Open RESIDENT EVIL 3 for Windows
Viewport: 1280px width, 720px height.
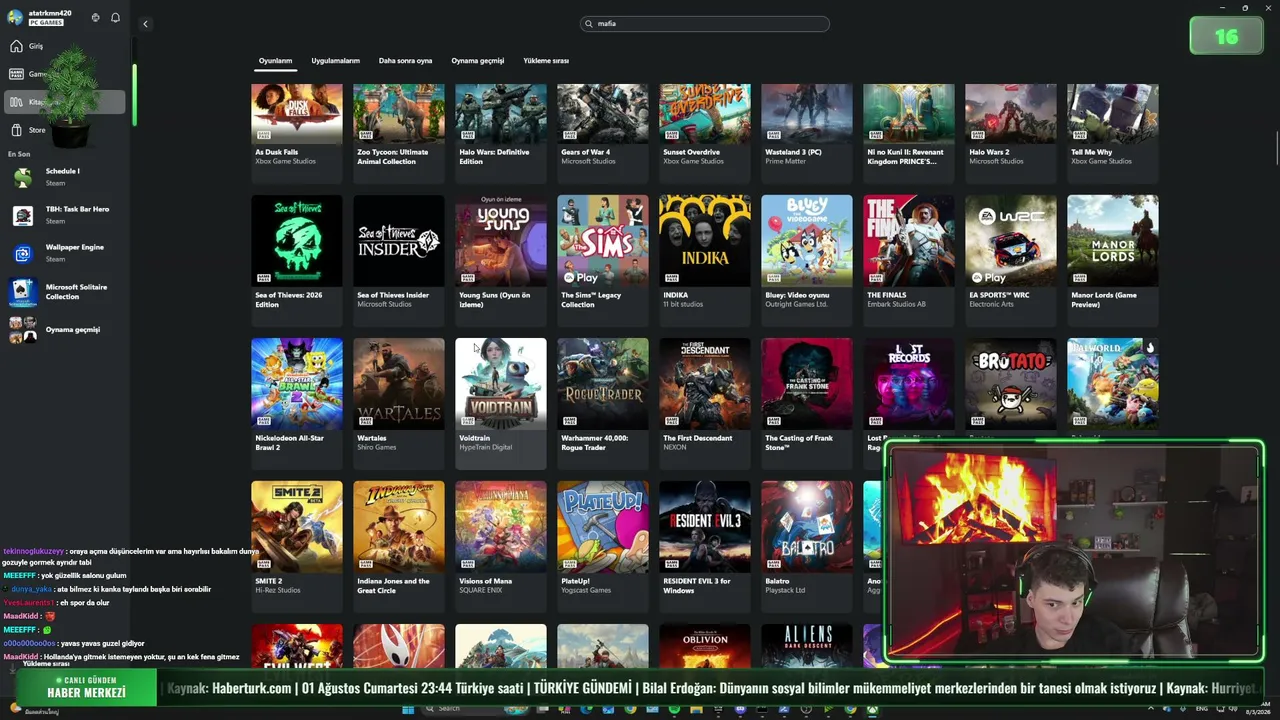[705, 546]
